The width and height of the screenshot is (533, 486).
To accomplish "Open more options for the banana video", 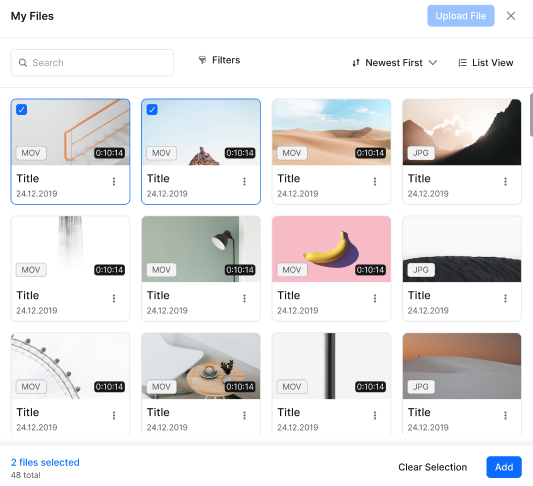I will coord(375,298).
